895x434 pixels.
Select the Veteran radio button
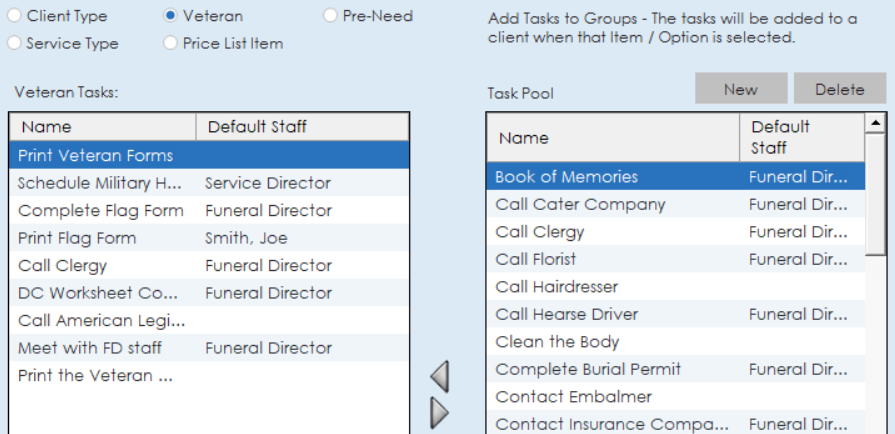[x=170, y=16]
